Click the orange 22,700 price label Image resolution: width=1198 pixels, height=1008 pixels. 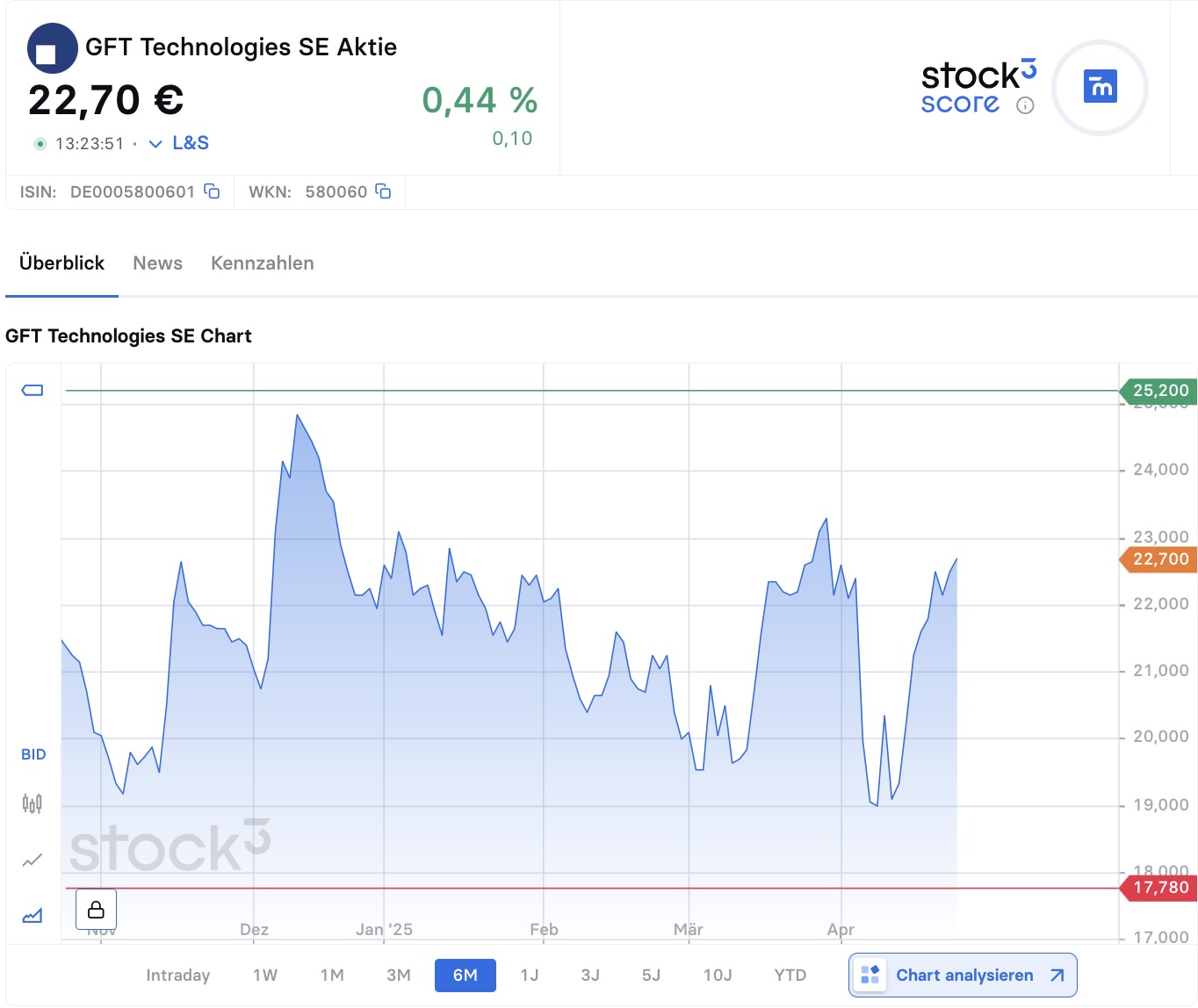click(x=1159, y=559)
